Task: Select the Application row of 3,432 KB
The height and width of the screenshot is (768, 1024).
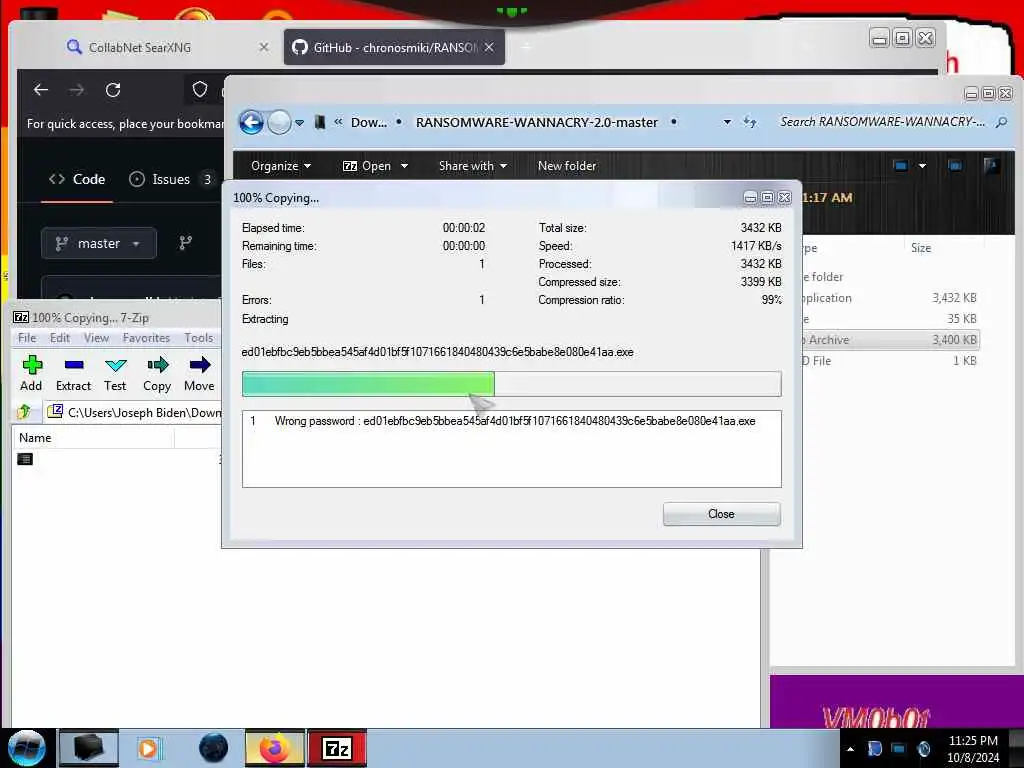Action: point(891,298)
